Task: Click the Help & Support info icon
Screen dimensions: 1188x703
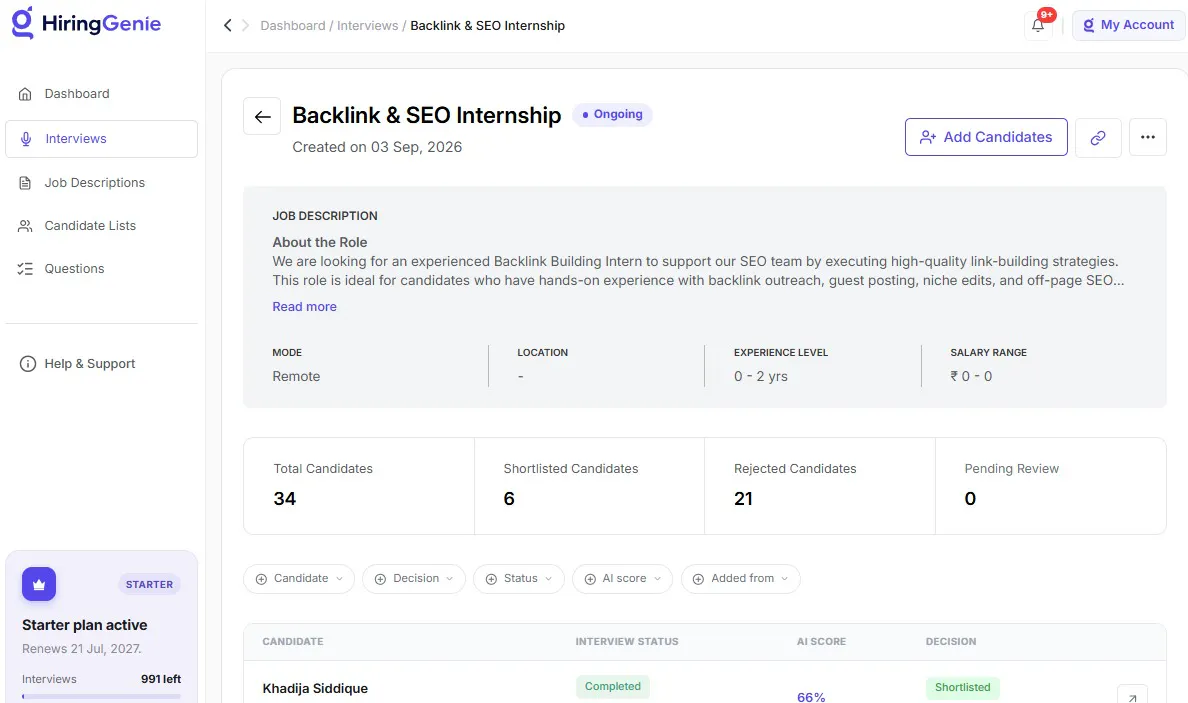Action: pos(27,364)
